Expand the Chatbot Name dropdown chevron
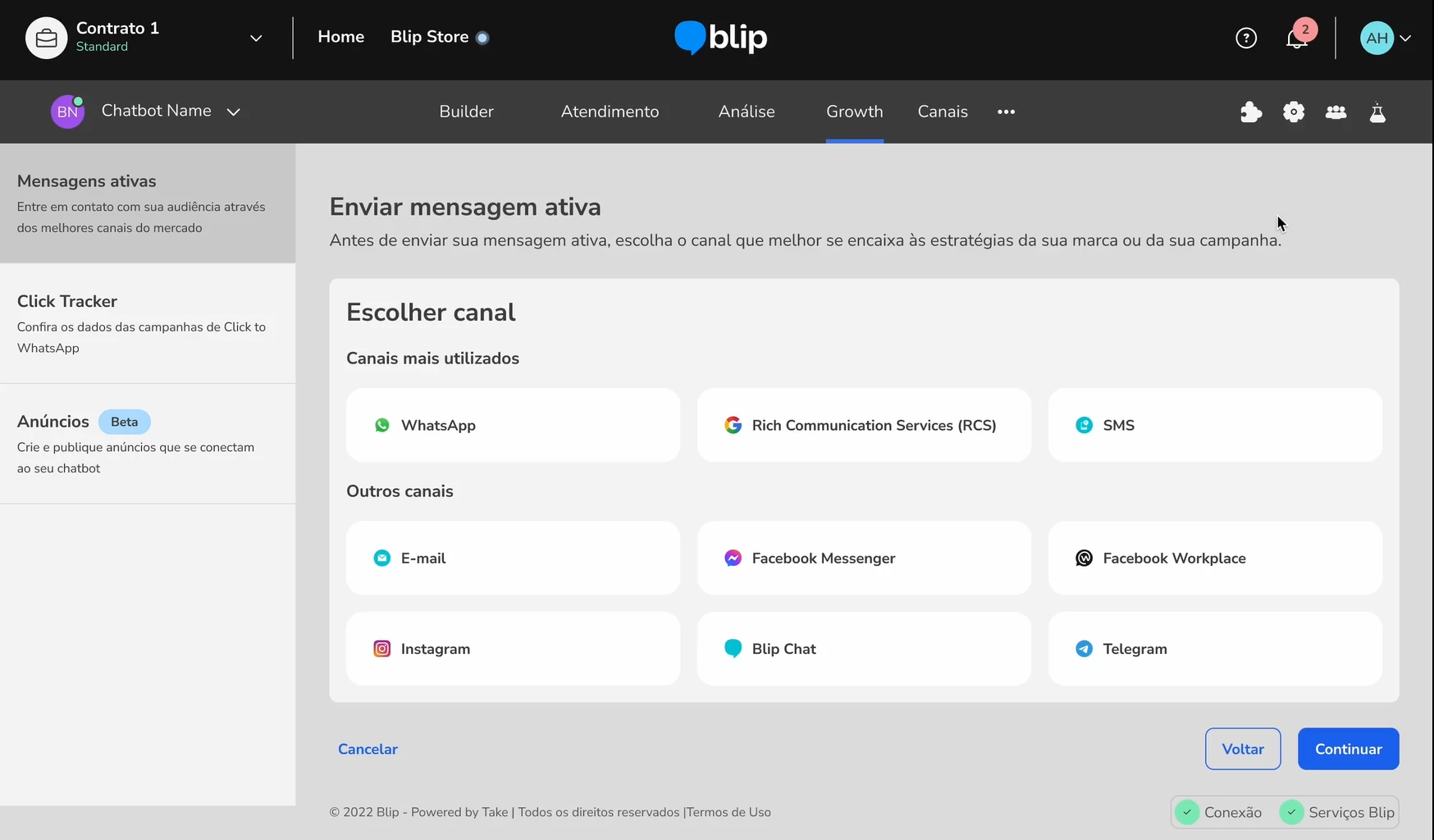The height and width of the screenshot is (840, 1434). point(233,112)
